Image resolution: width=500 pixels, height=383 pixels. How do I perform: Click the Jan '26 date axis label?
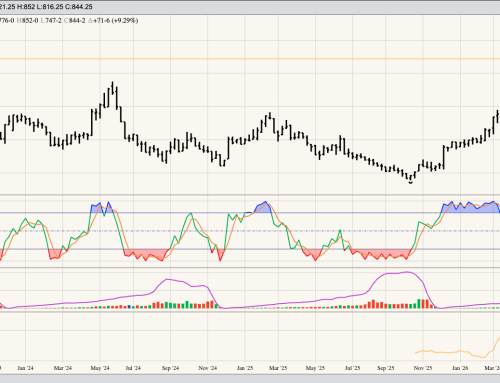[460, 368]
